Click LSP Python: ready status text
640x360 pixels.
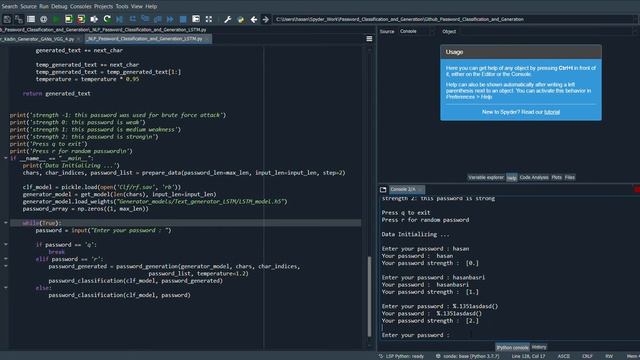(404, 356)
